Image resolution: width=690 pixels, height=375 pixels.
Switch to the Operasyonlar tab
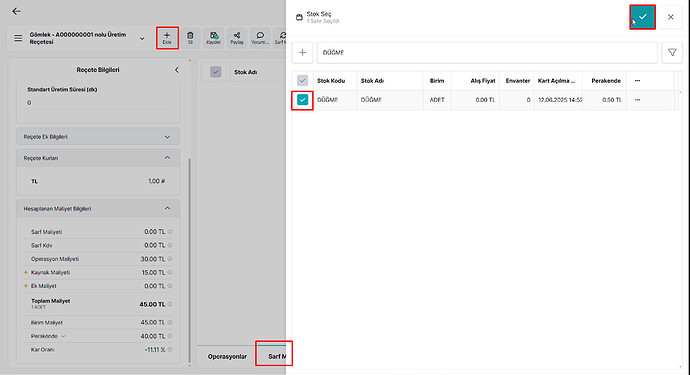coord(227,357)
